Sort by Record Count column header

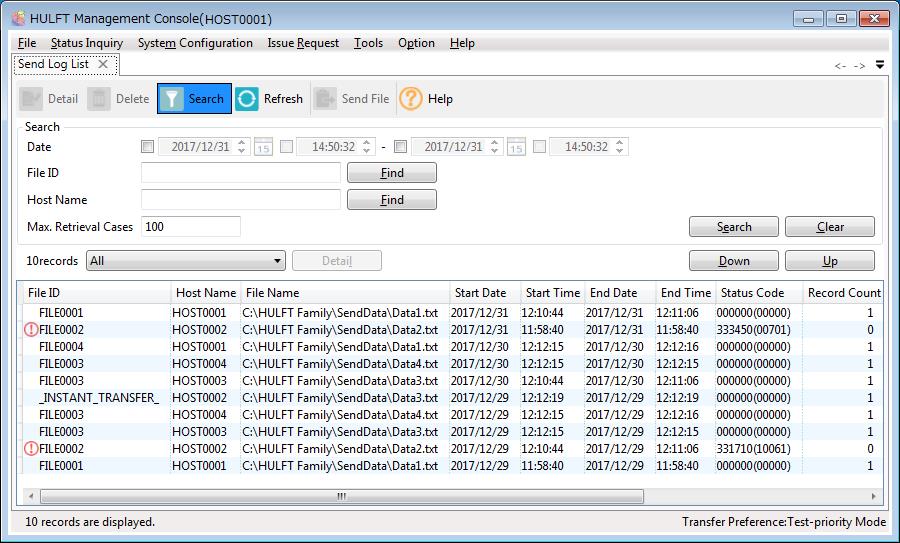[x=843, y=293]
